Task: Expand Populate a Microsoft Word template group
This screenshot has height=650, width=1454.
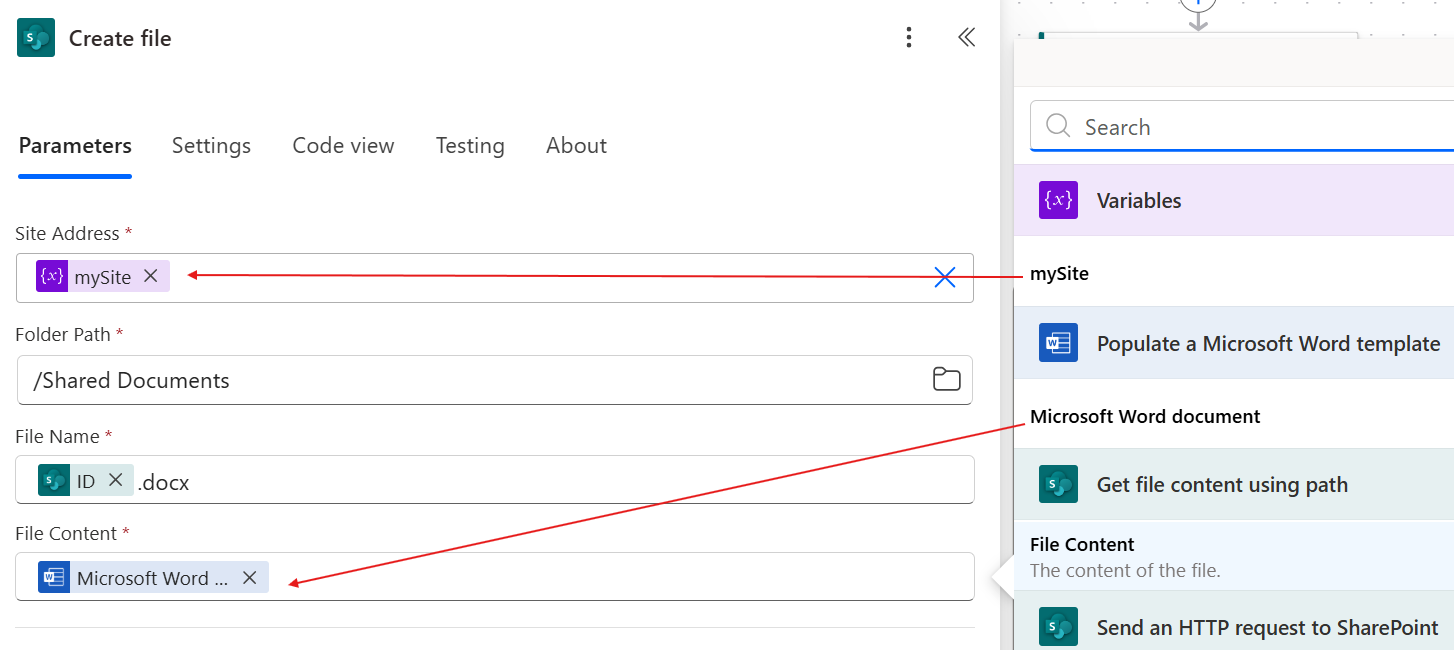Action: coord(1268,344)
